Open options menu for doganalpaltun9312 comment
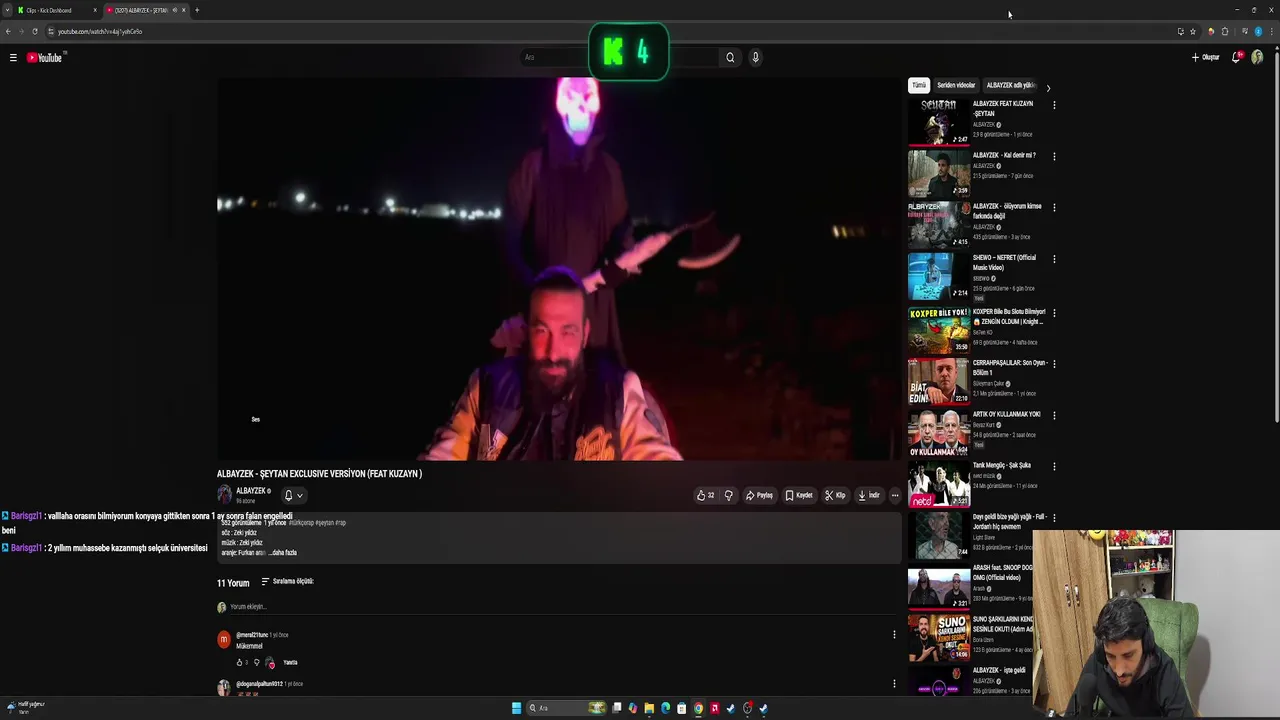Image resolution: width=1280 pixels, height=720 pixels. click(x=894, y=684)
